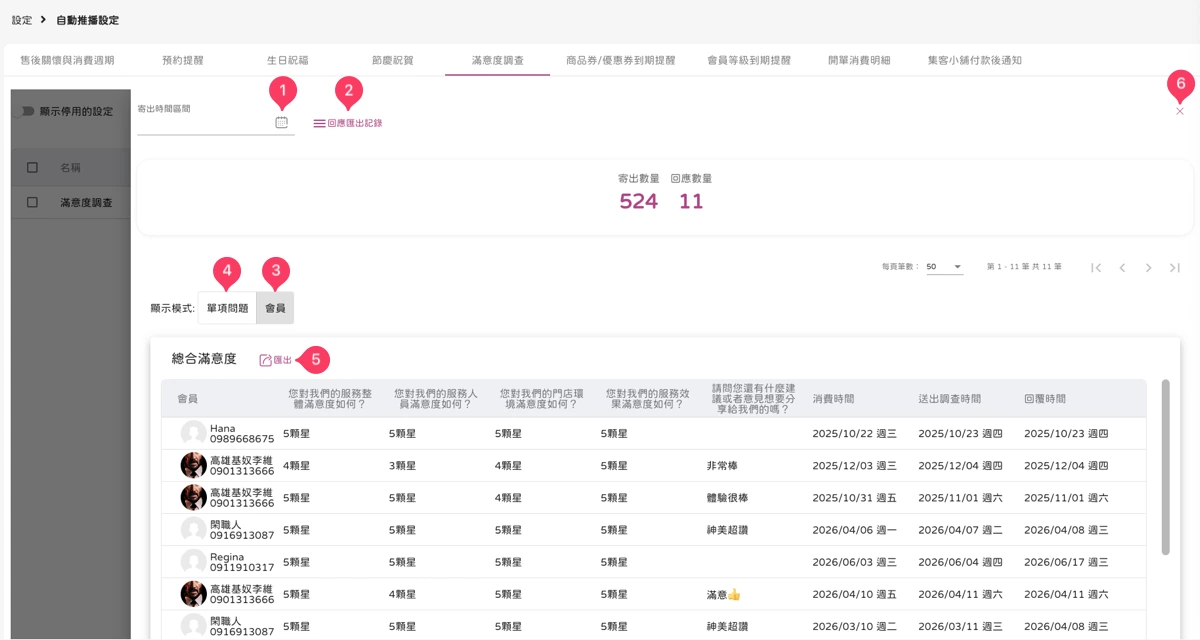The image size is (1200, 640).
Task: Jump to the first page of results
Action: pos(1096,267)
